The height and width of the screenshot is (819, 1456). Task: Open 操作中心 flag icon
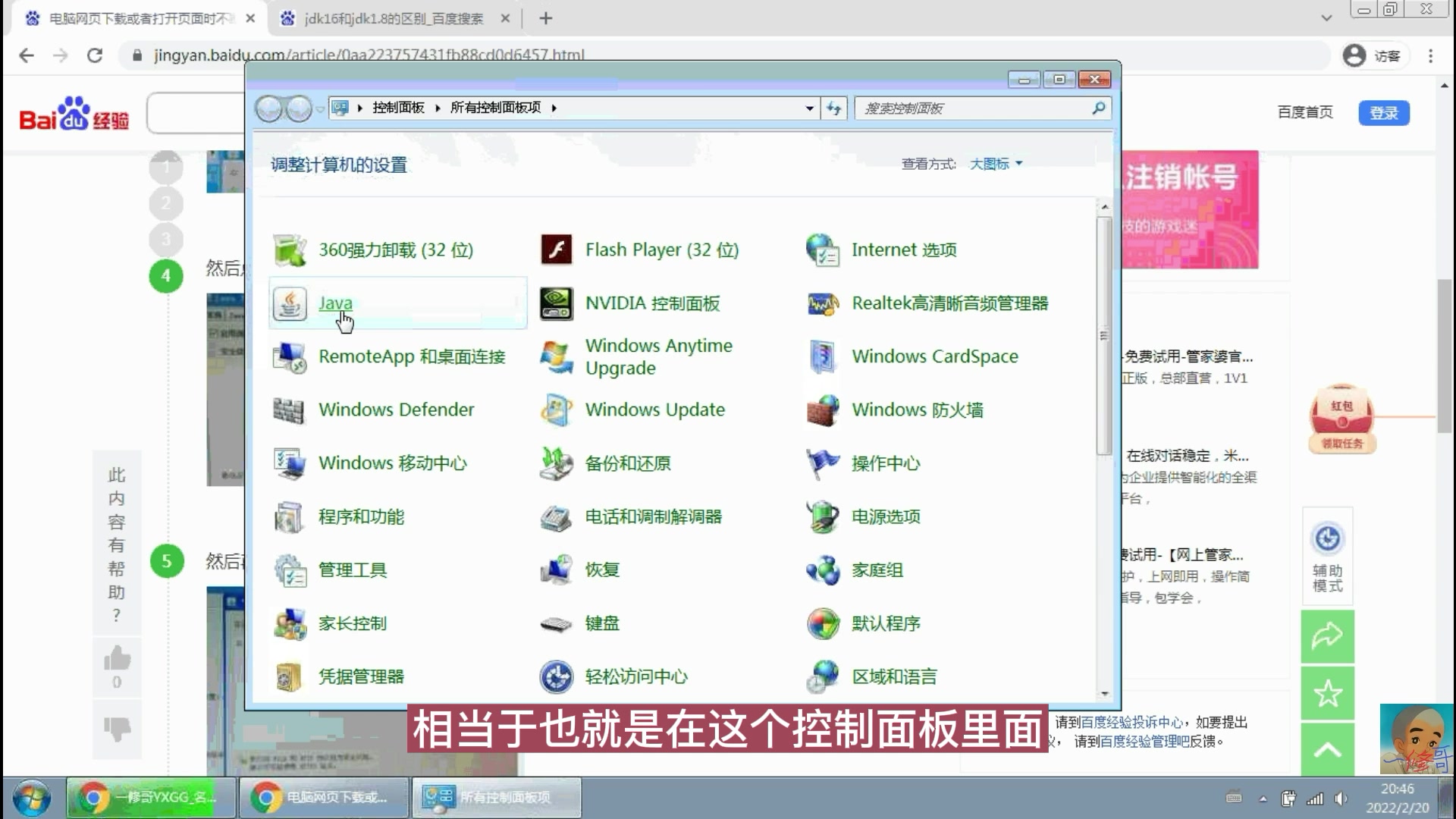pyautogui.click(x=823, y=463)
